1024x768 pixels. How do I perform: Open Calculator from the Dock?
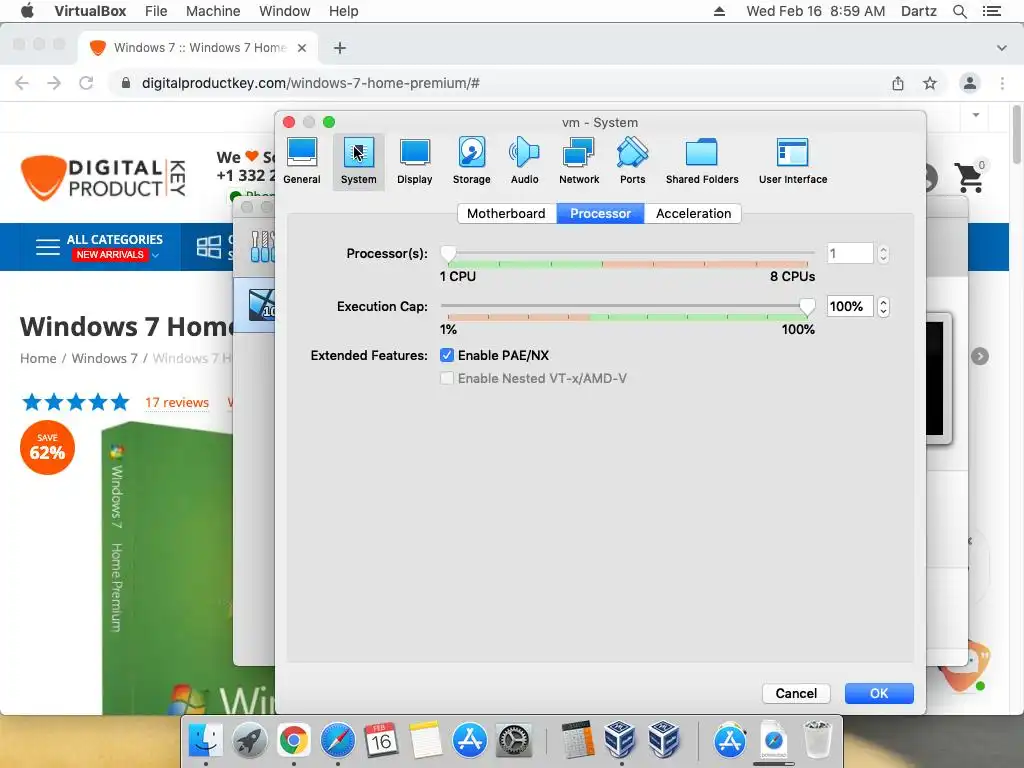[x=577, y=740]
